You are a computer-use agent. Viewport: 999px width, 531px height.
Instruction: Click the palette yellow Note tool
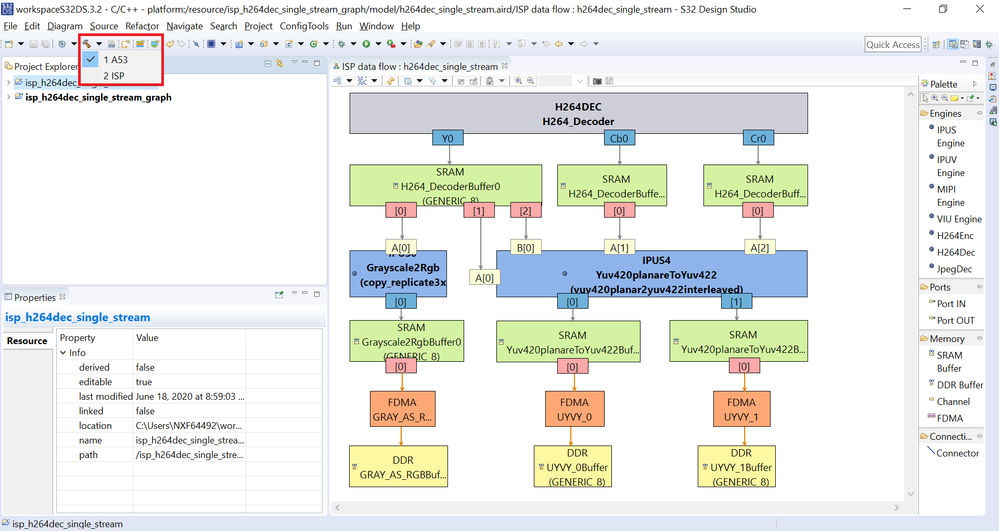click(x=954, y=98)
